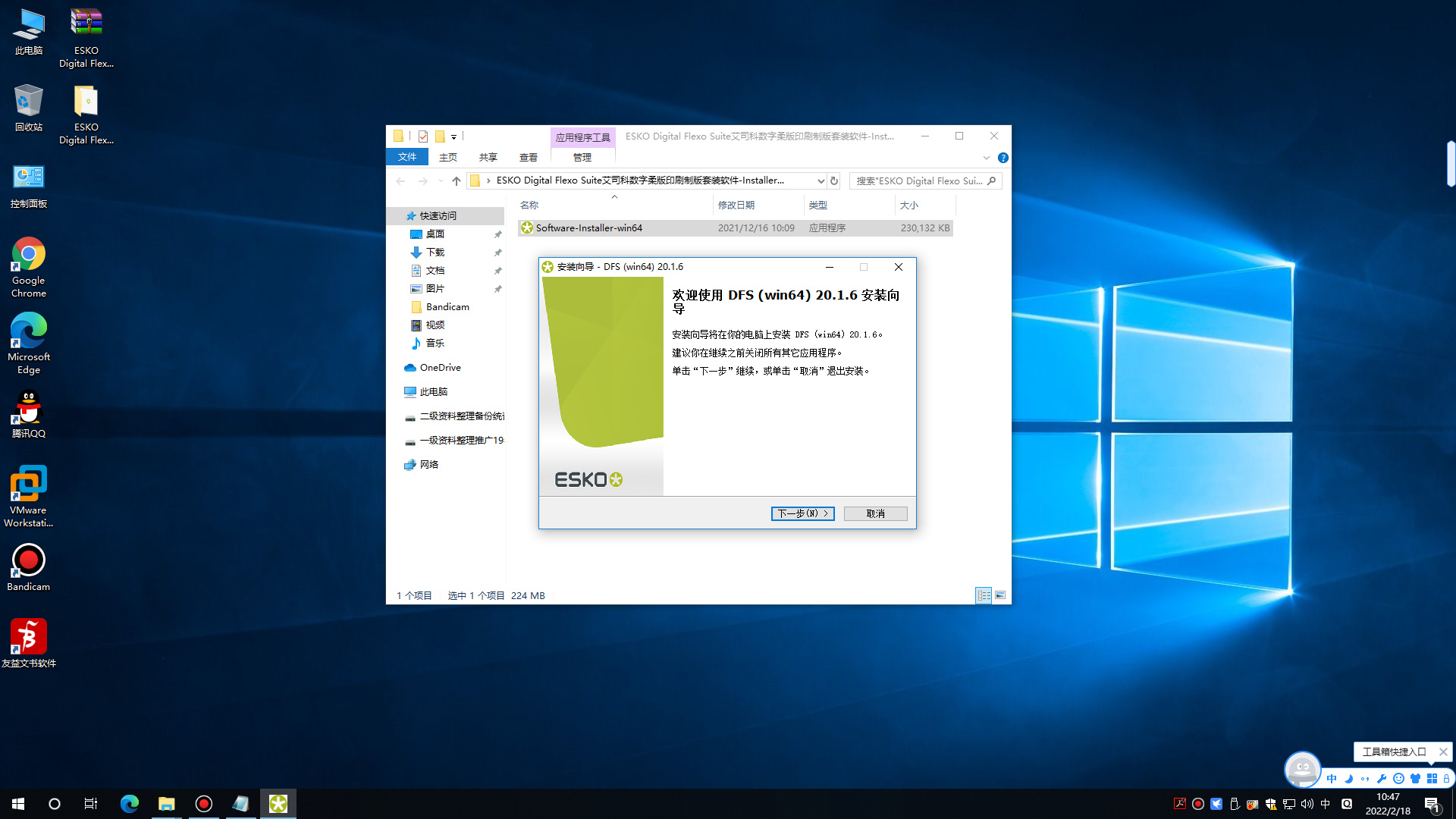Open 音乐 in the navigation pane
This screenshot has height=819, width=1456.
coord(435,344)
